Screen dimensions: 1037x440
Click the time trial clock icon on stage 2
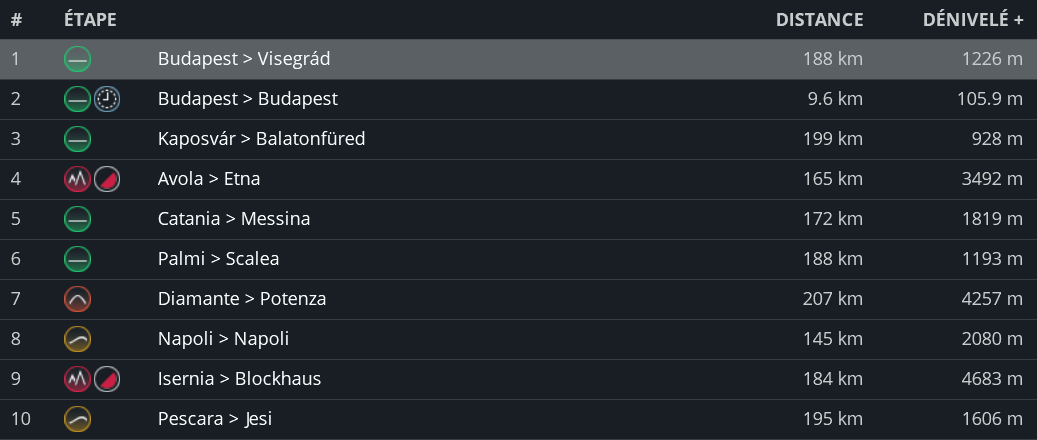point(107,99)
